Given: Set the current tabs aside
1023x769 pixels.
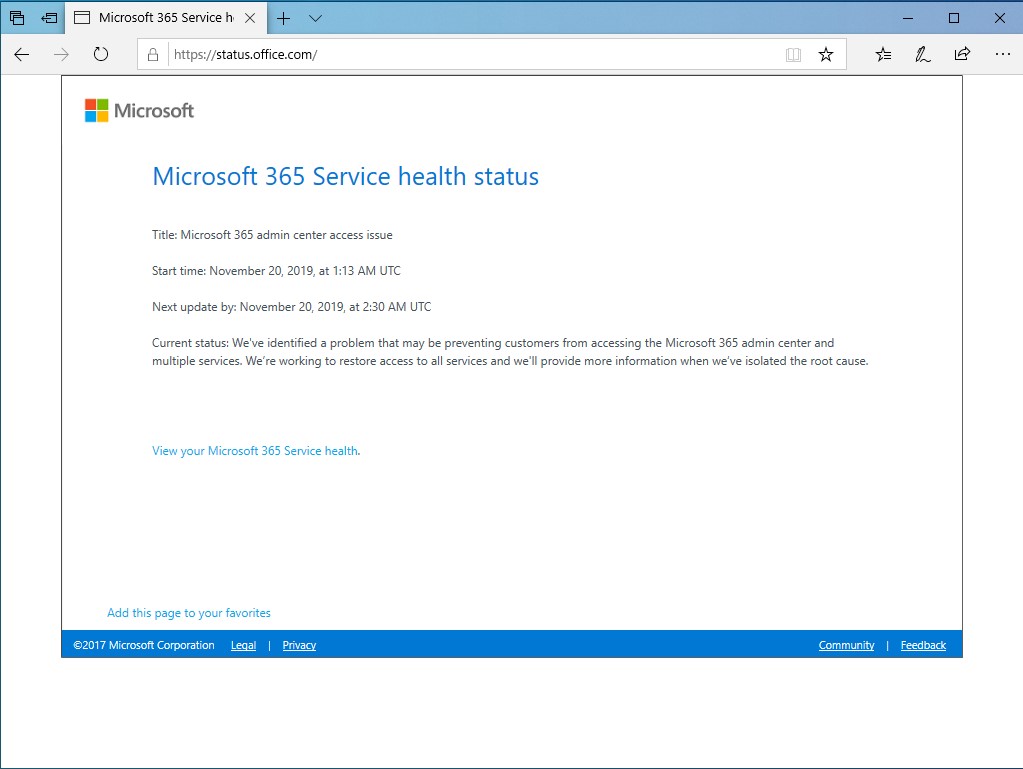Looking at the screenshot, I should pos(16,17).
